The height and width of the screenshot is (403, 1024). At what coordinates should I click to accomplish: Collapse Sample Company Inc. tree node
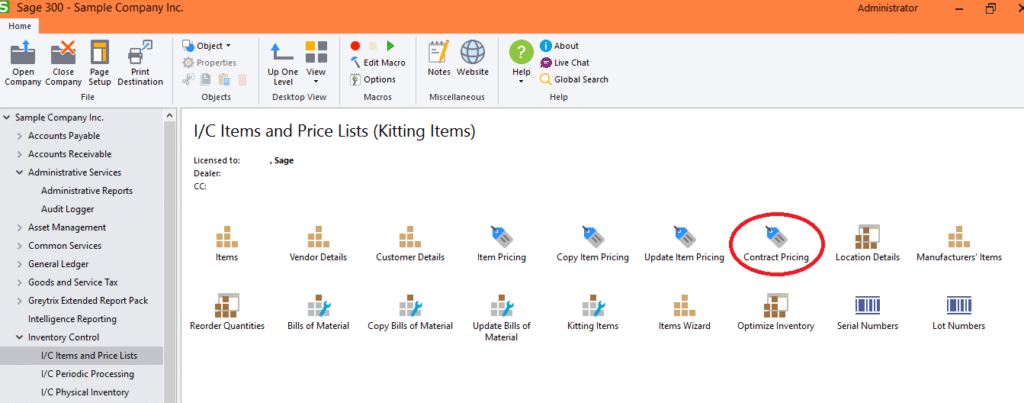tap(7, 118)
